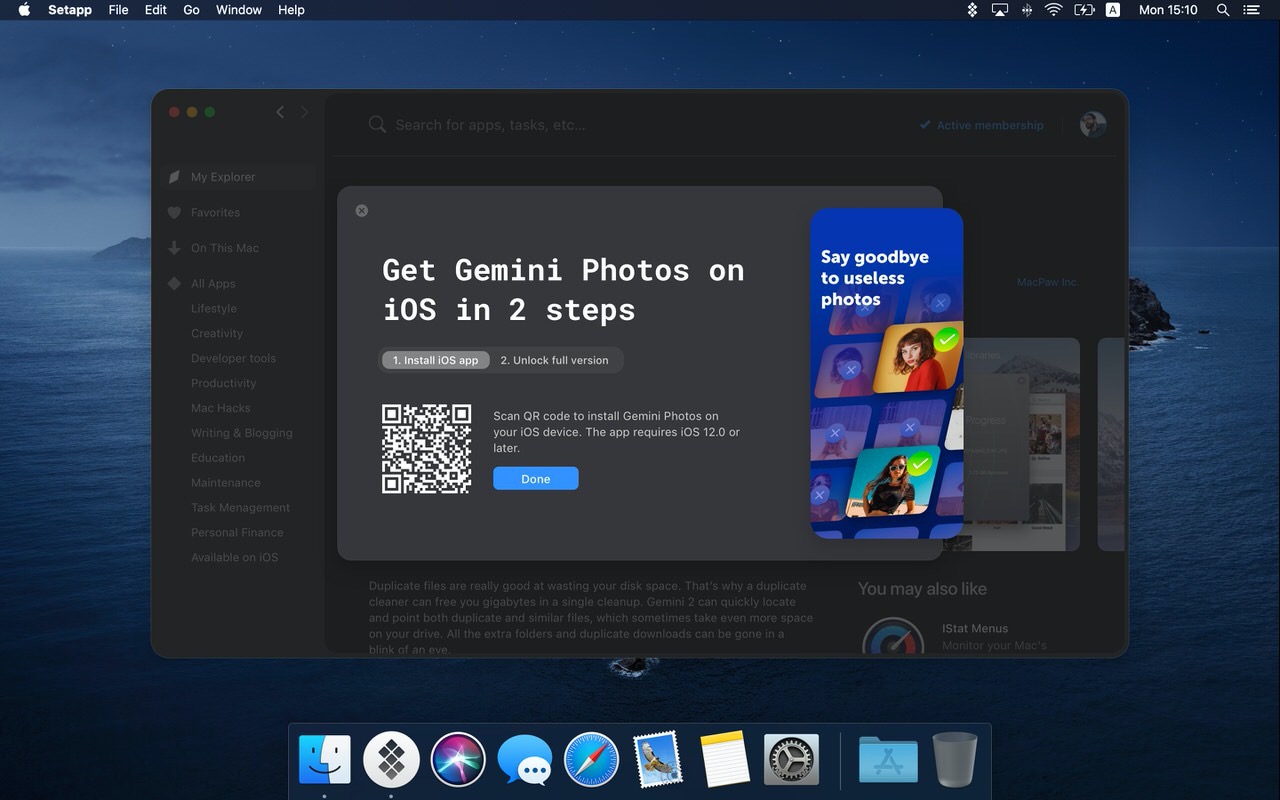Open the Trash in the Dock
Screen dimensions: 1280x800
click(955, 760)
